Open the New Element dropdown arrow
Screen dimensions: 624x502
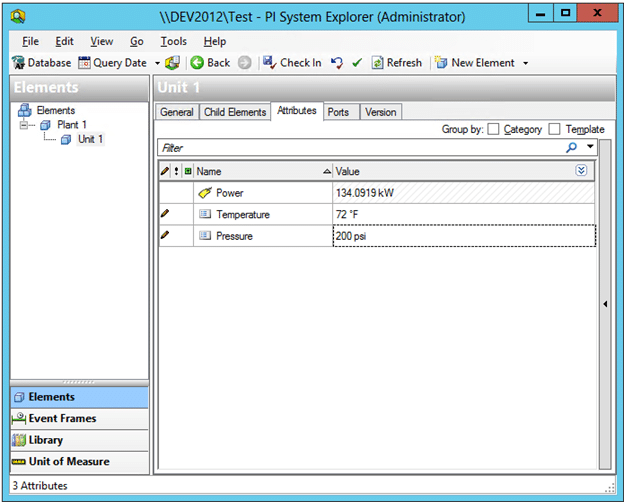[x=526, y=63]
